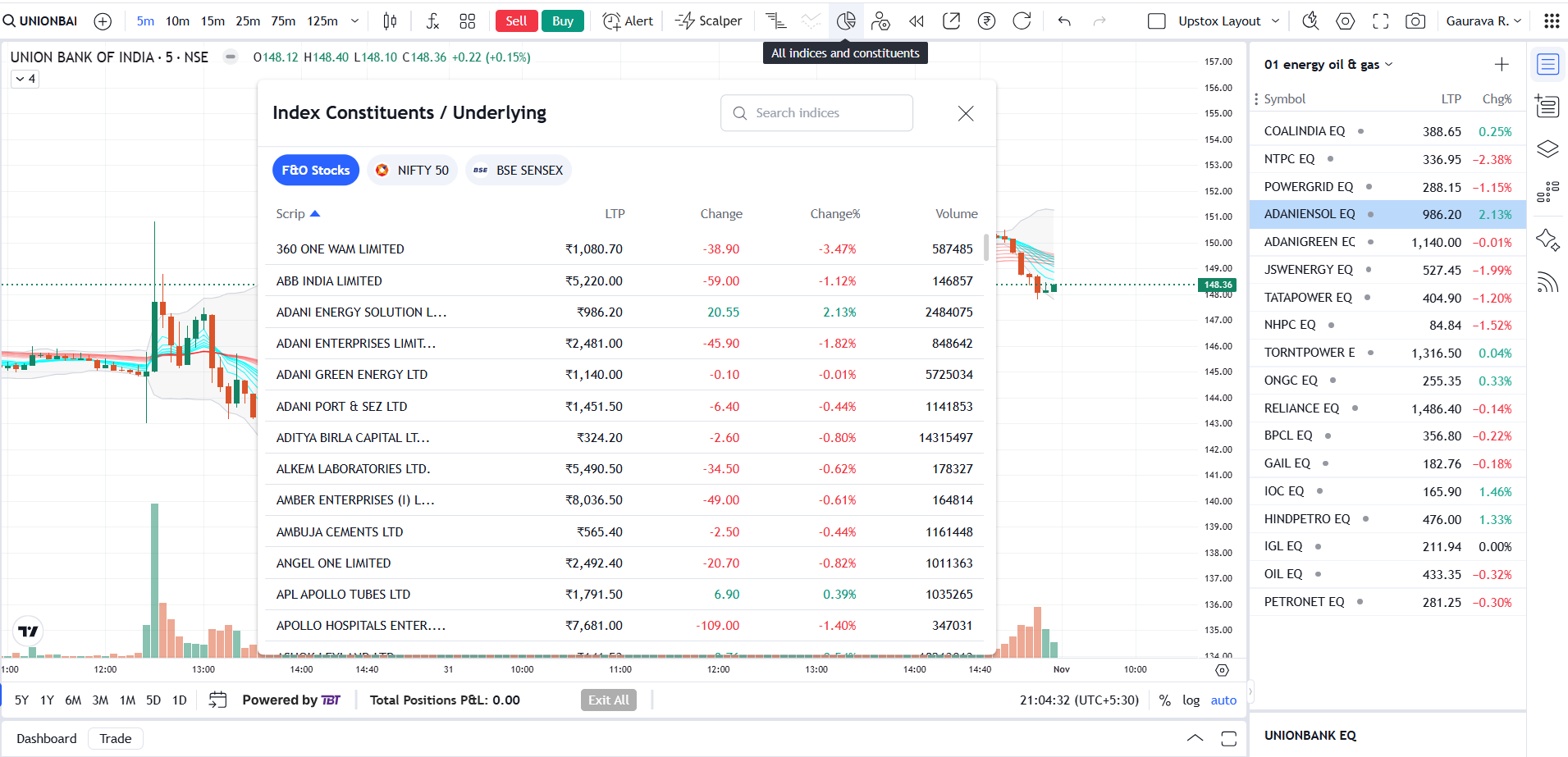Click the refresh chart icon

click(x=1022, y=21)
